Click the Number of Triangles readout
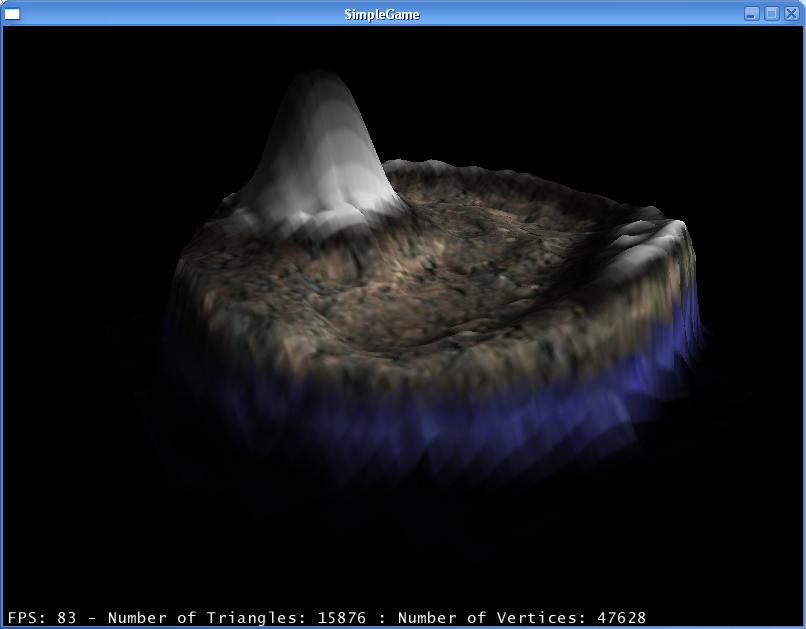806x629 pixels. click(208, 618)
